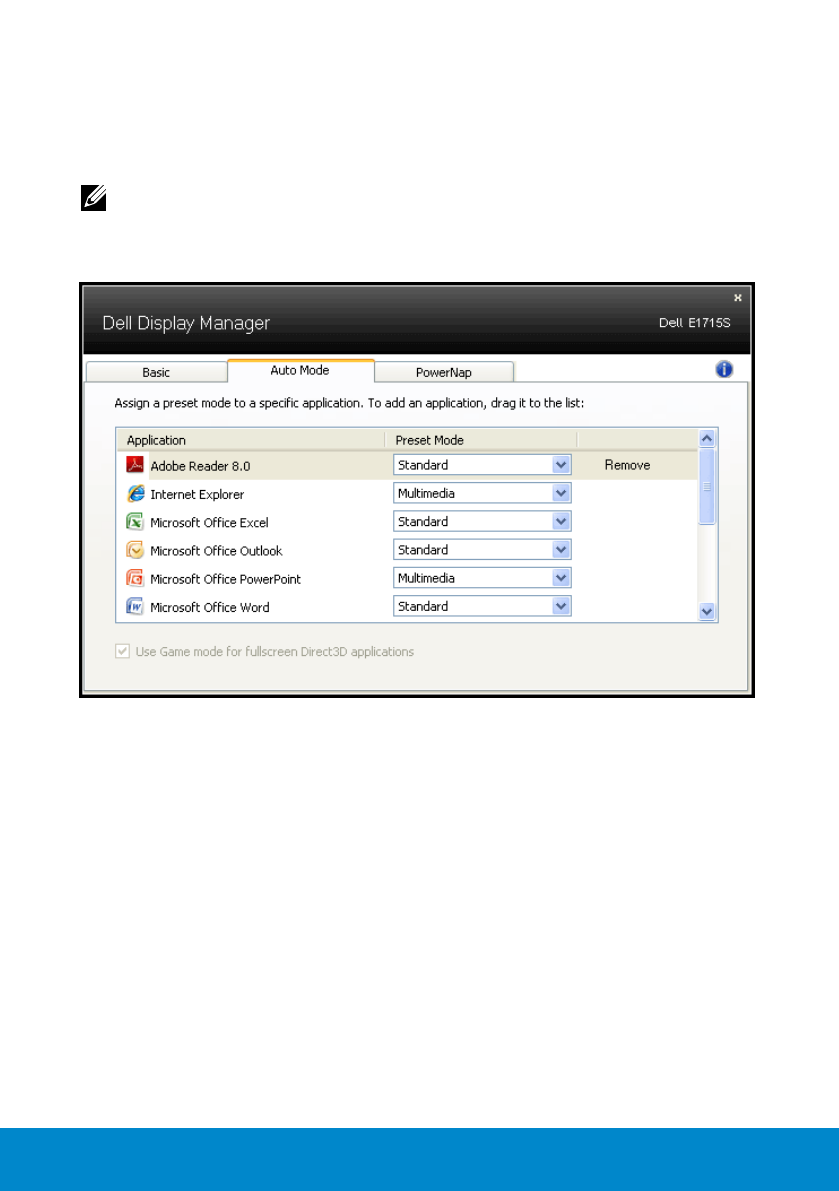Open the blue info icon
The image size is (839, 1191).
[x=724, y=369]
